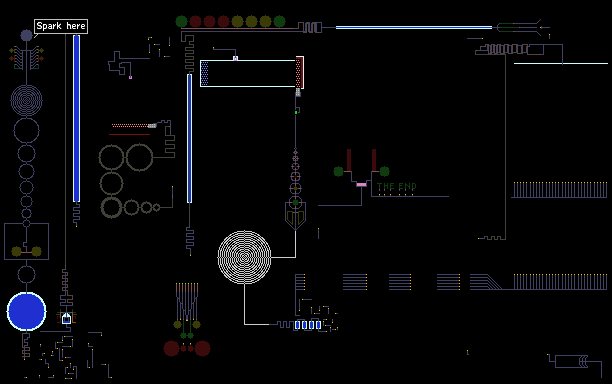The height and width of the screenshot is (384, 612).
Task: Click the "Spark here" sign label
Action: pos(61,26)
